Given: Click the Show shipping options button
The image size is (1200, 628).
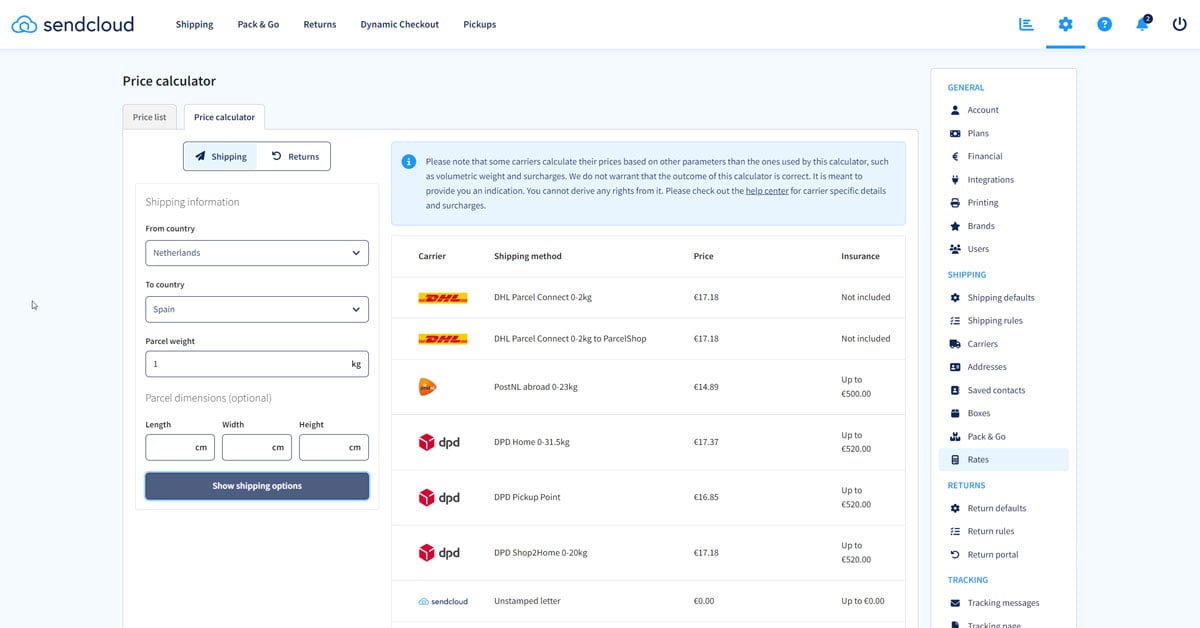Looking at the screenshot, I should 257,486.
